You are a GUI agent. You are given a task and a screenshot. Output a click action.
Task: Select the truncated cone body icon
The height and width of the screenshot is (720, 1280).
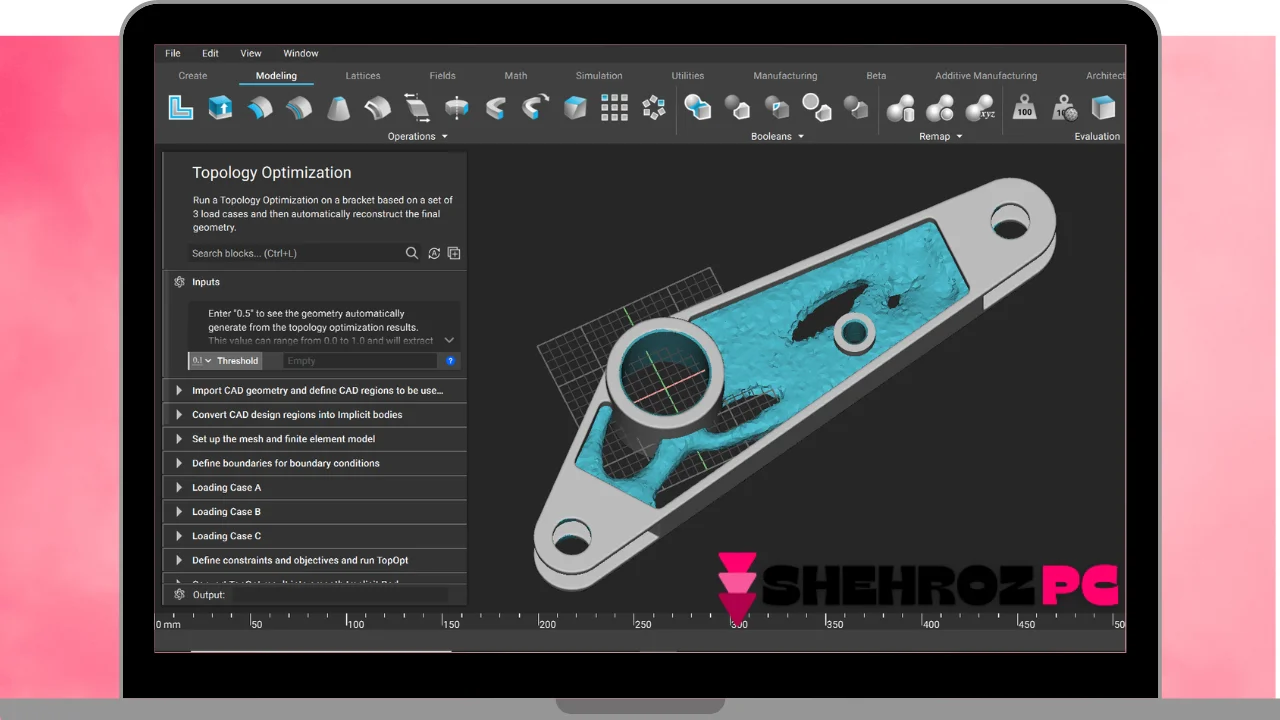(x=338, y=107)
